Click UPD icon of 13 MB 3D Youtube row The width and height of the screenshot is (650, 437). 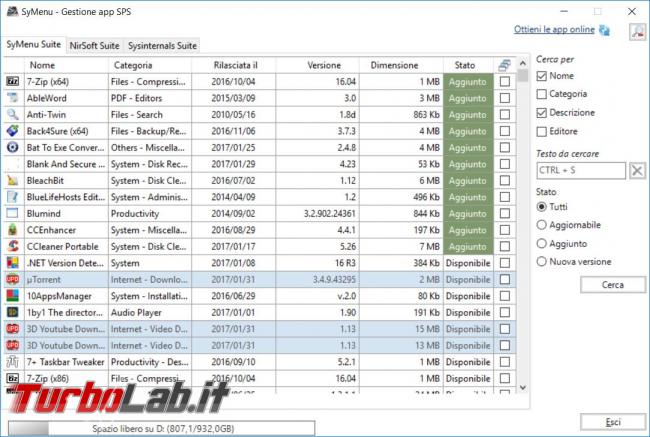[x=13, y=345]
